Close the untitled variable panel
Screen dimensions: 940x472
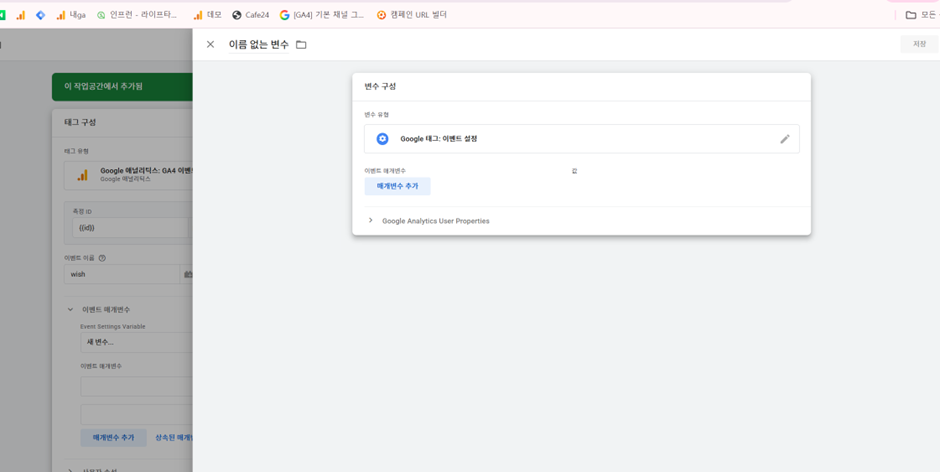(x=210, y=44)
